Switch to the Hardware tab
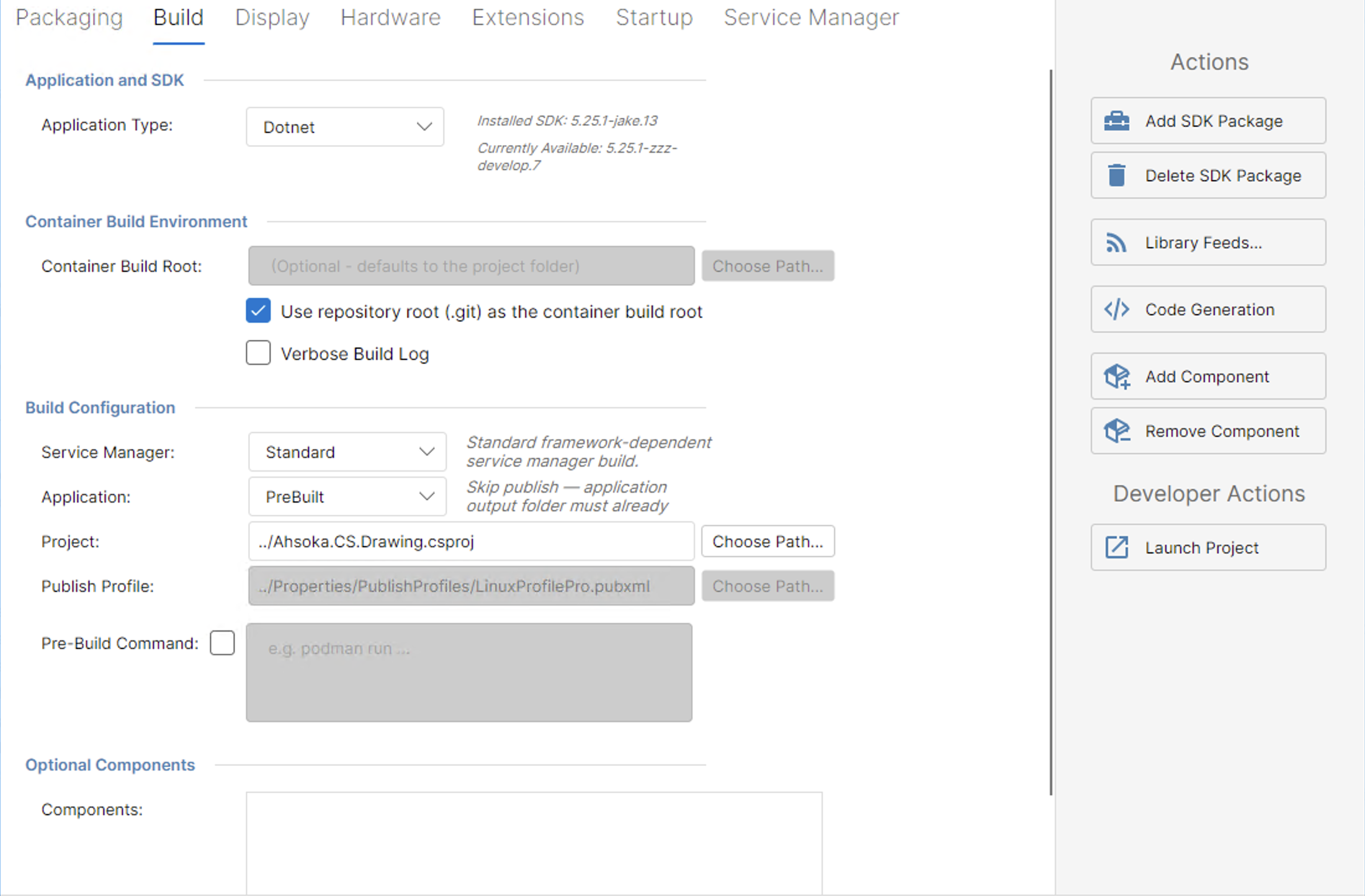Image resolution: width=1365 pixels, height=896 pixels. pyautogui.click(x=390, y=17)
